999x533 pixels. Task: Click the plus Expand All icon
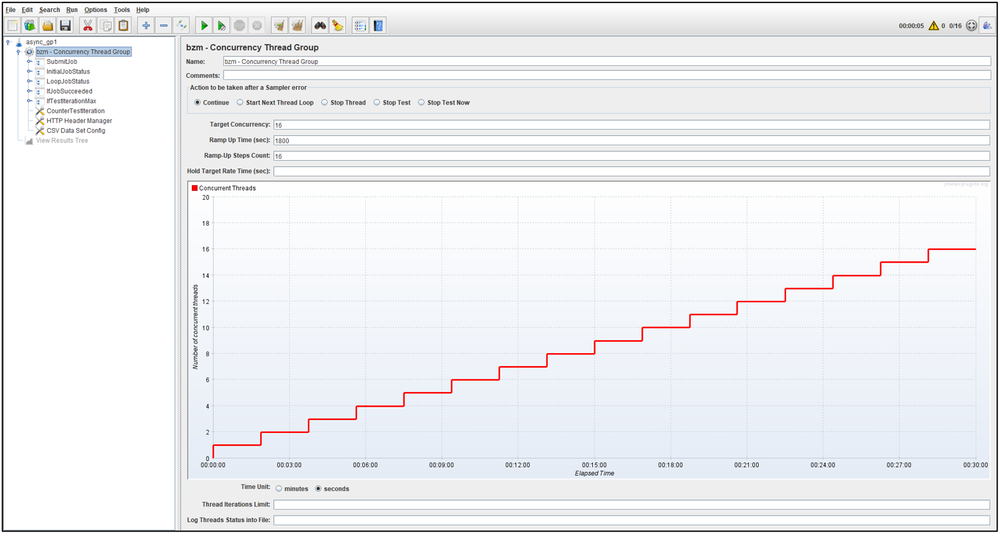point(146,25)
